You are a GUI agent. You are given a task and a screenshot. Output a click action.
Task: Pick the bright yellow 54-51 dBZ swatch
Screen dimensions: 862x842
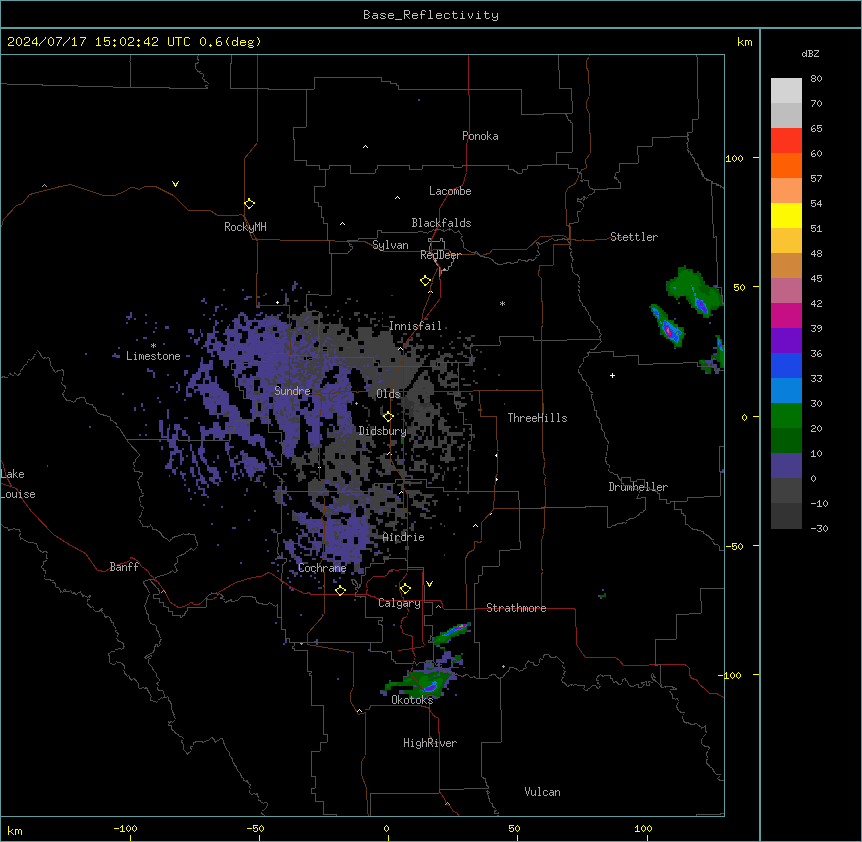786,215
